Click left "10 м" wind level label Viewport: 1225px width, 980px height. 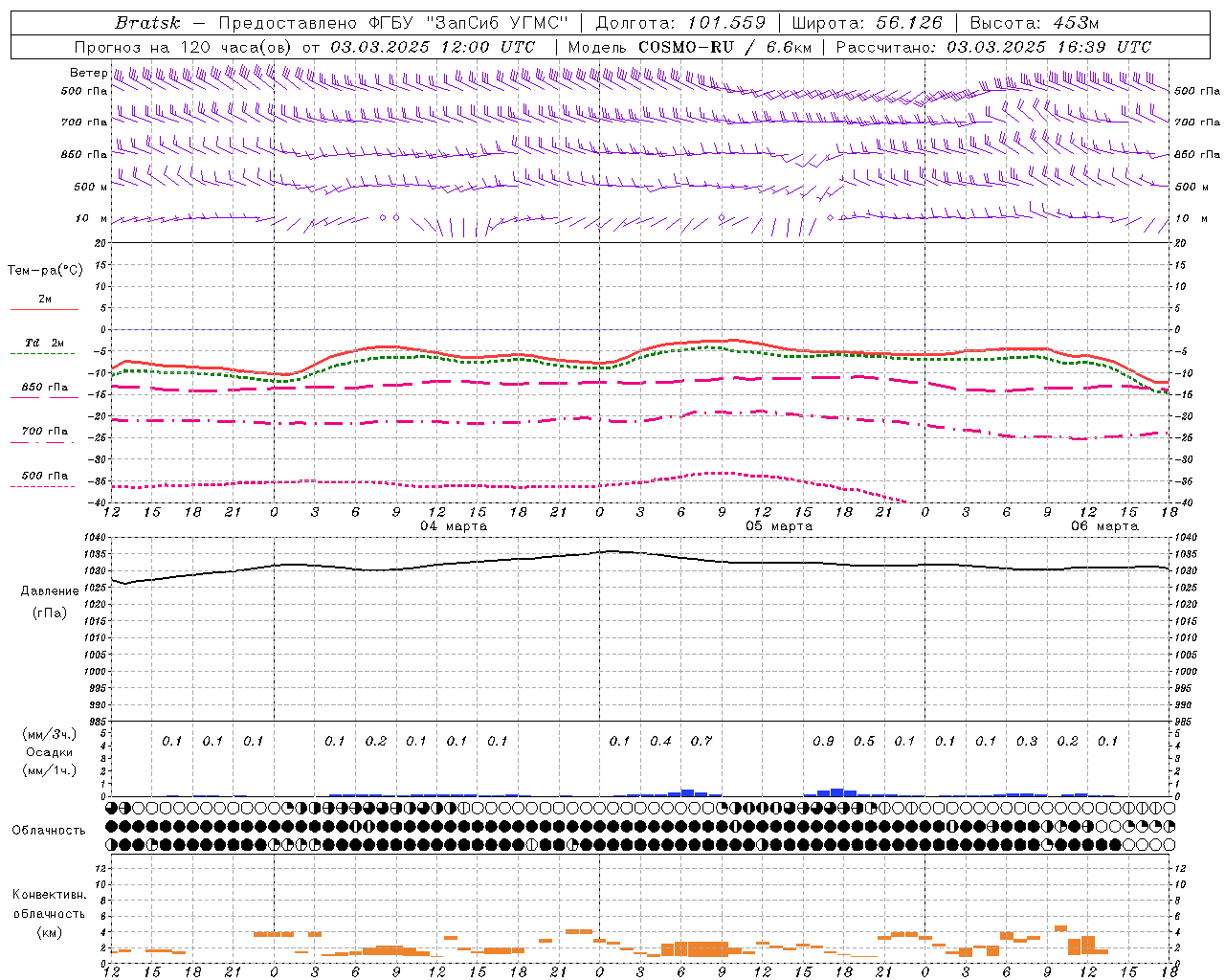click(x=91, y=218)
